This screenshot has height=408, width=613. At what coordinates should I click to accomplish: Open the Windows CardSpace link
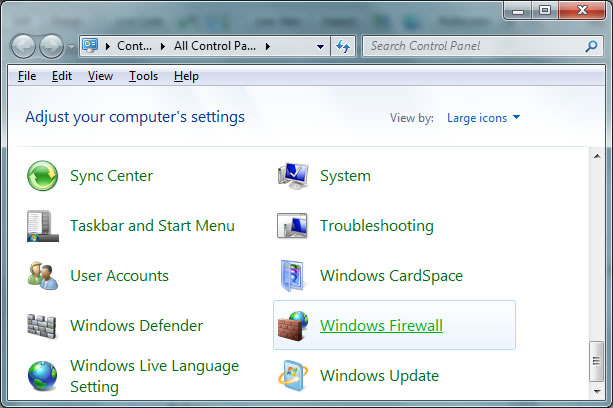[x=391, y=276]
